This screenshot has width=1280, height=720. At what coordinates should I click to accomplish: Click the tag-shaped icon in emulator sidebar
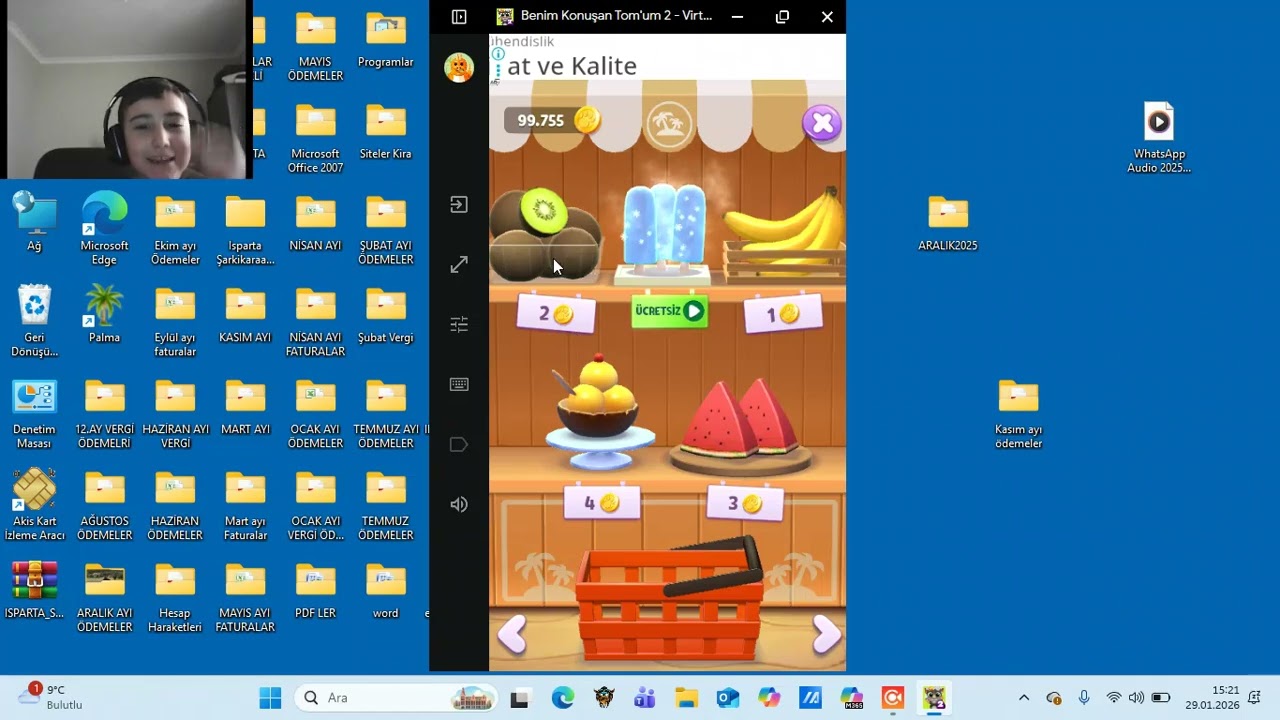click(459, 444)
